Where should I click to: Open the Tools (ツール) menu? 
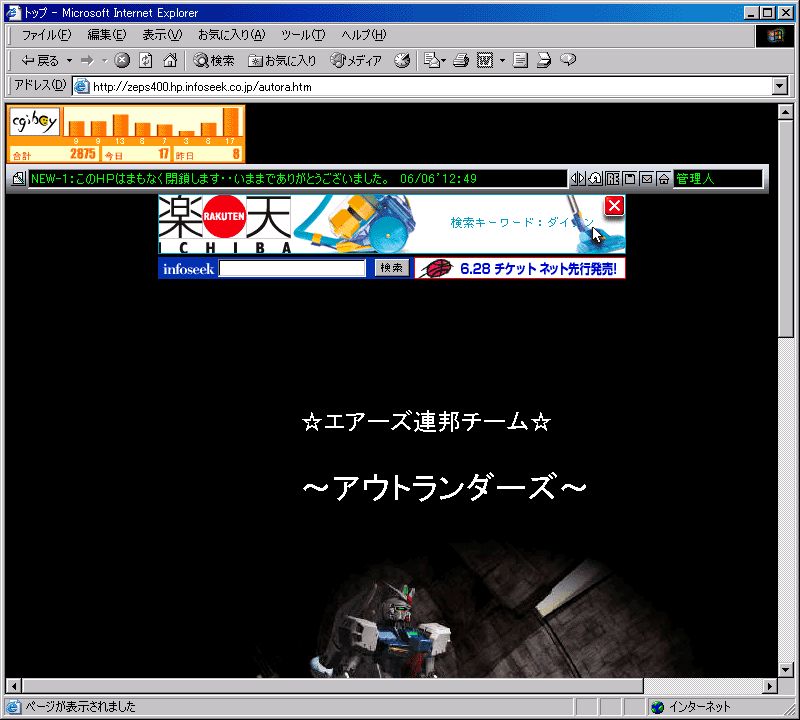(x=303, y=35)
